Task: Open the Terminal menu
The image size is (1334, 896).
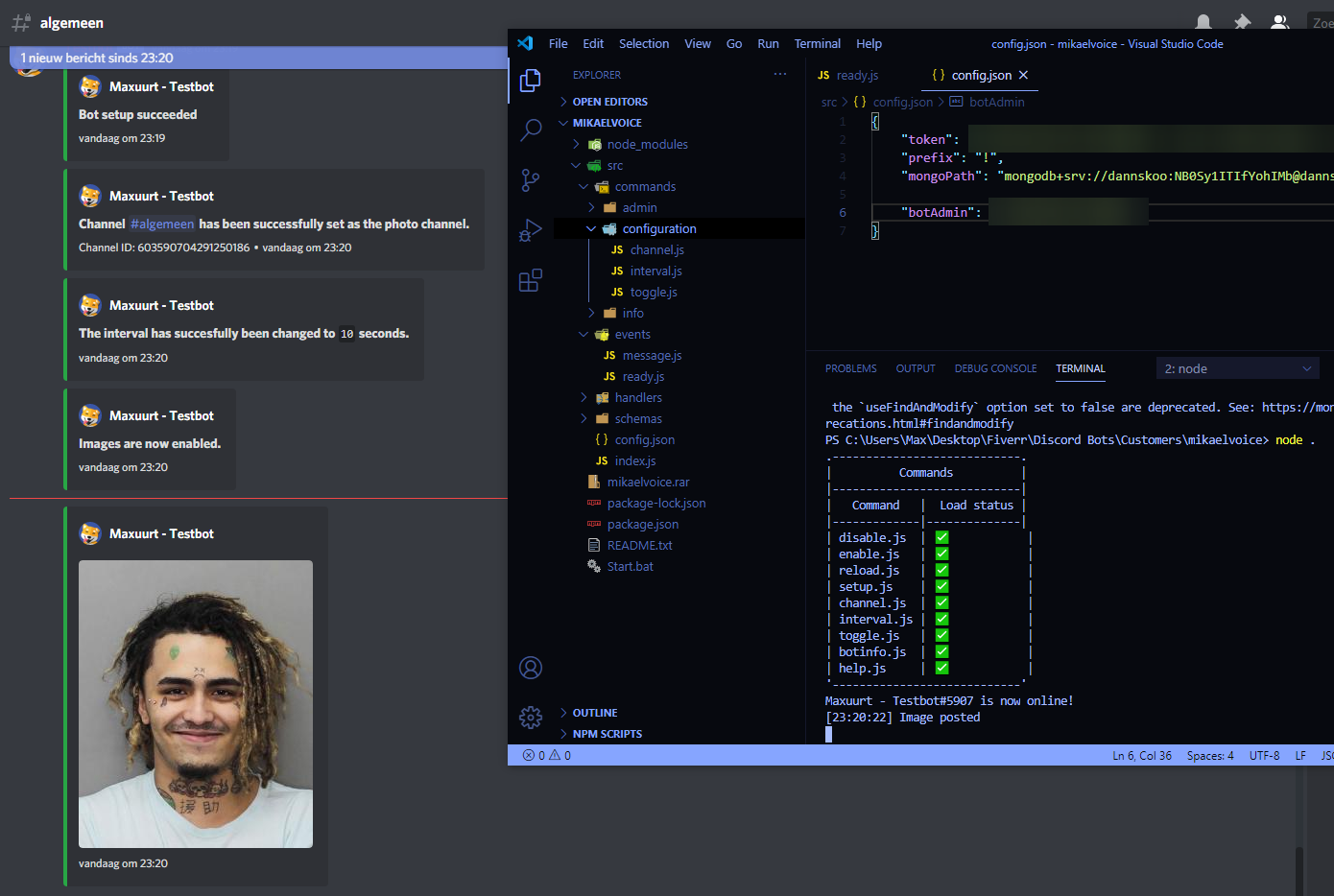Action: click(x=817, y=44)
